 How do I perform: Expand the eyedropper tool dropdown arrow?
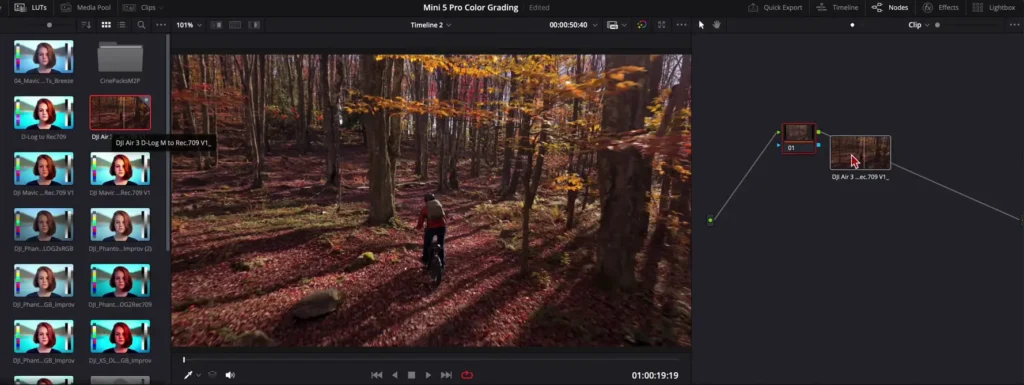coord(199,375)
